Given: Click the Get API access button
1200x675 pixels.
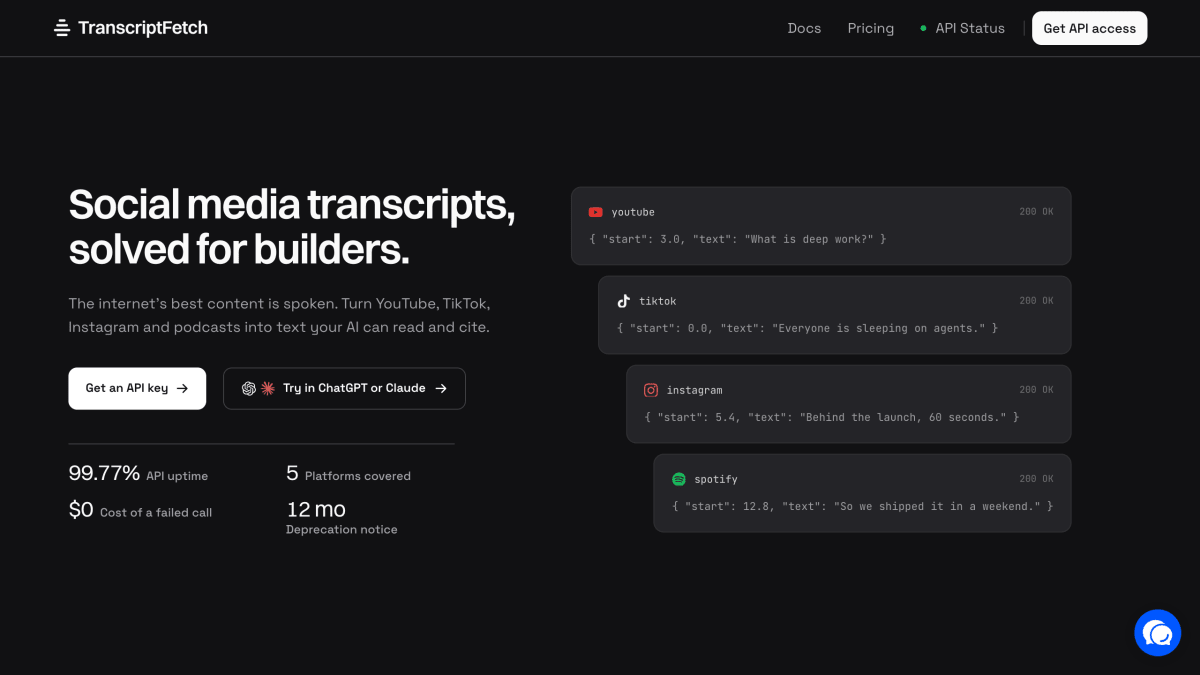Looking at the screenshot, I should 1090,28.
